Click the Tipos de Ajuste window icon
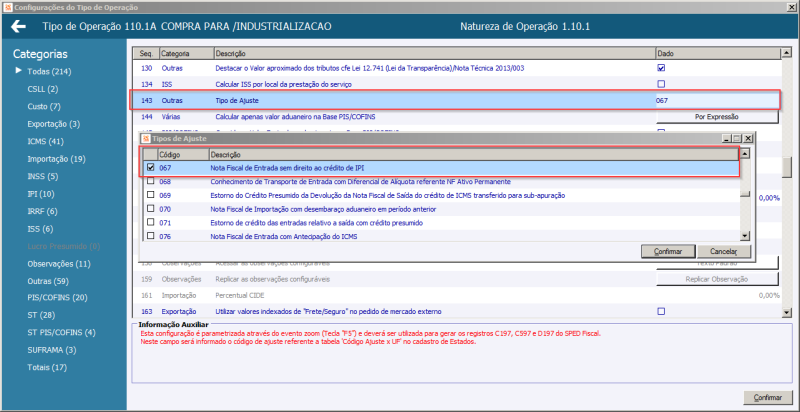800x412 pixels. pyautogui.click(x=145, y=138)
